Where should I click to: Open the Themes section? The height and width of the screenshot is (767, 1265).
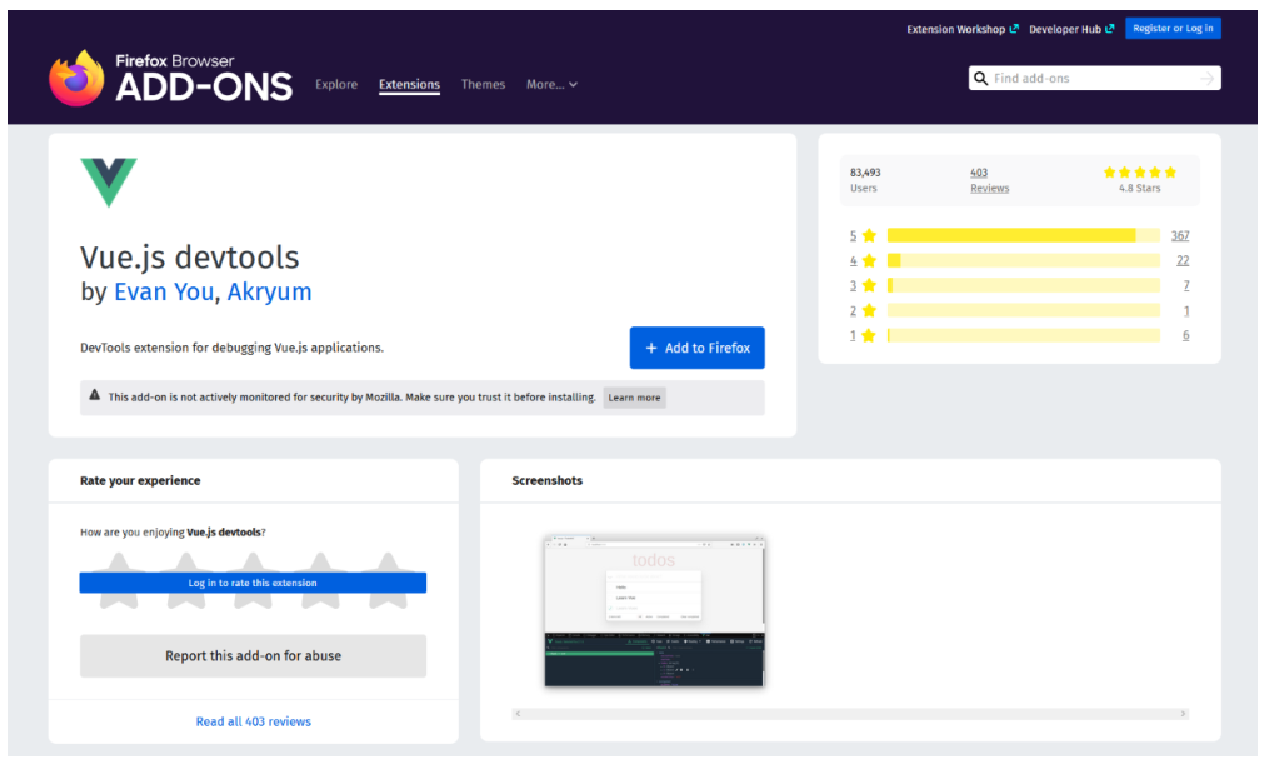coord(483,85)
